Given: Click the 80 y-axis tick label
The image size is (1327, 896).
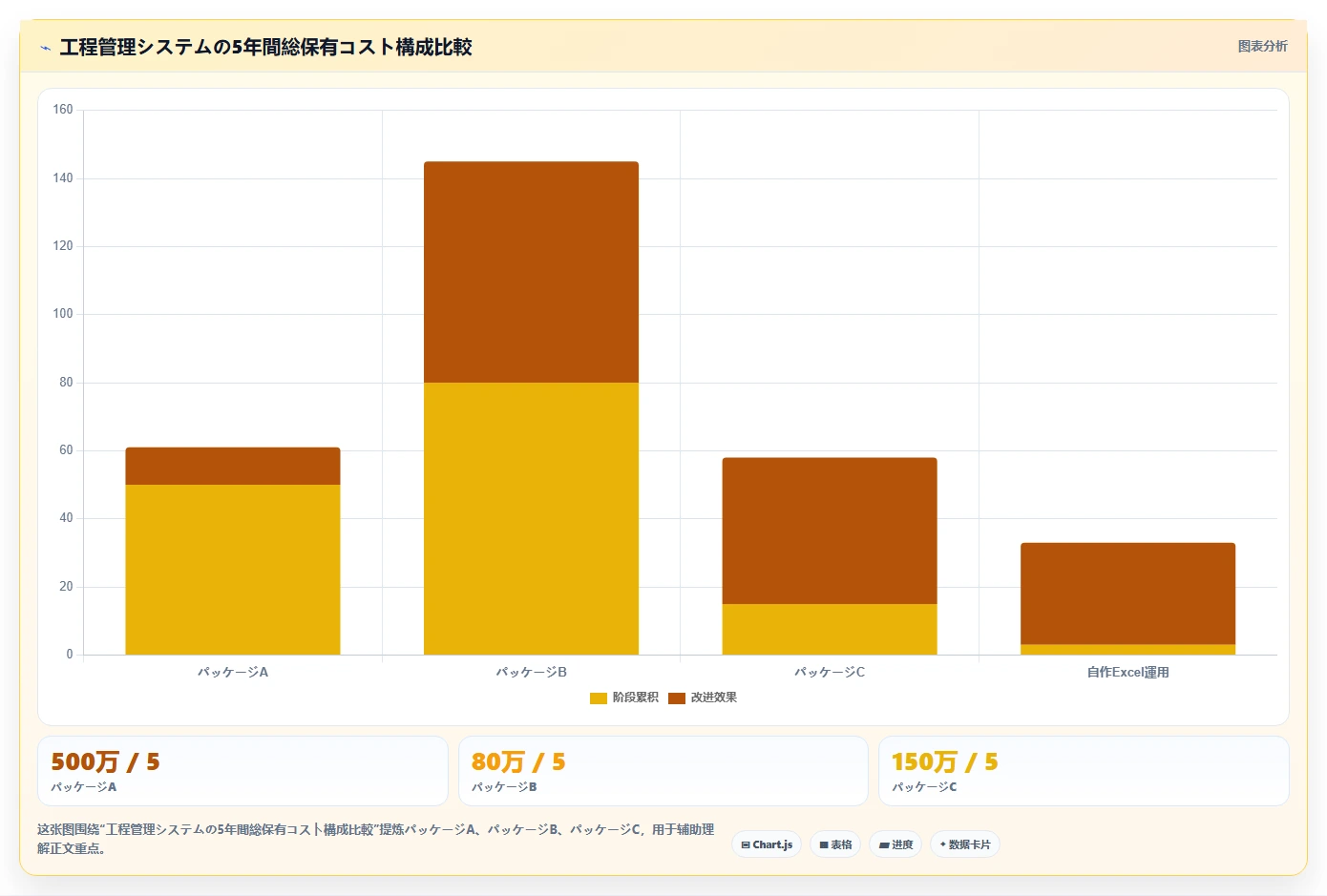Looking at the screenshot, I should (66, 382).
